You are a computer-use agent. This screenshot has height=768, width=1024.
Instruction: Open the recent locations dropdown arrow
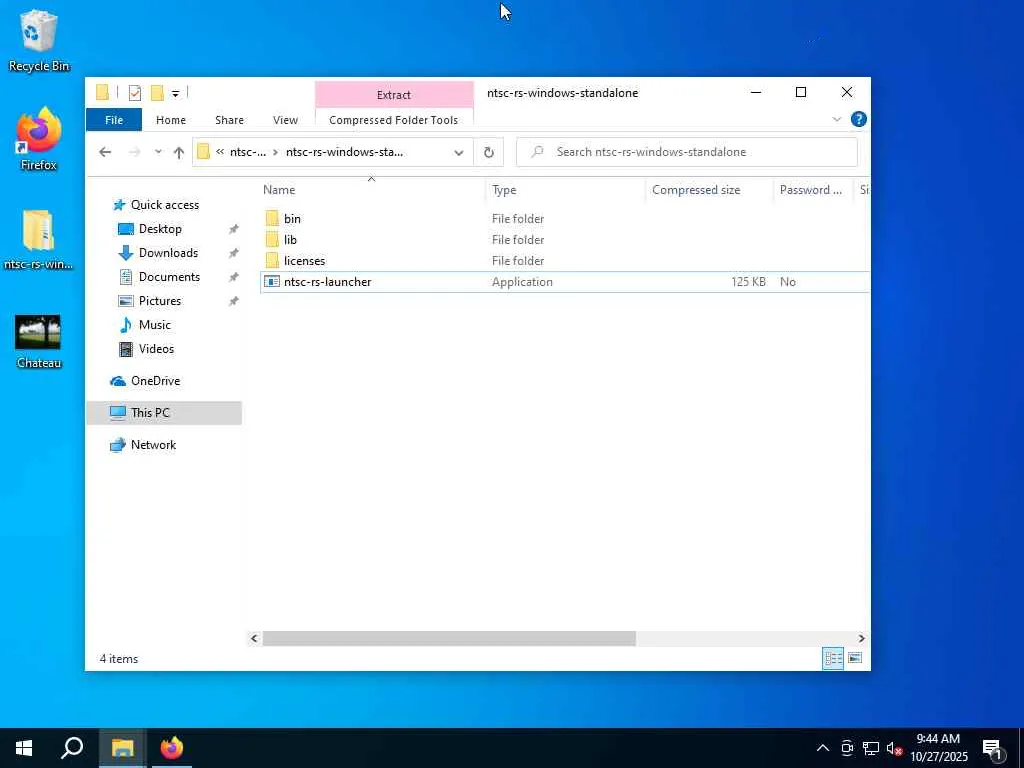coord(158,152)
